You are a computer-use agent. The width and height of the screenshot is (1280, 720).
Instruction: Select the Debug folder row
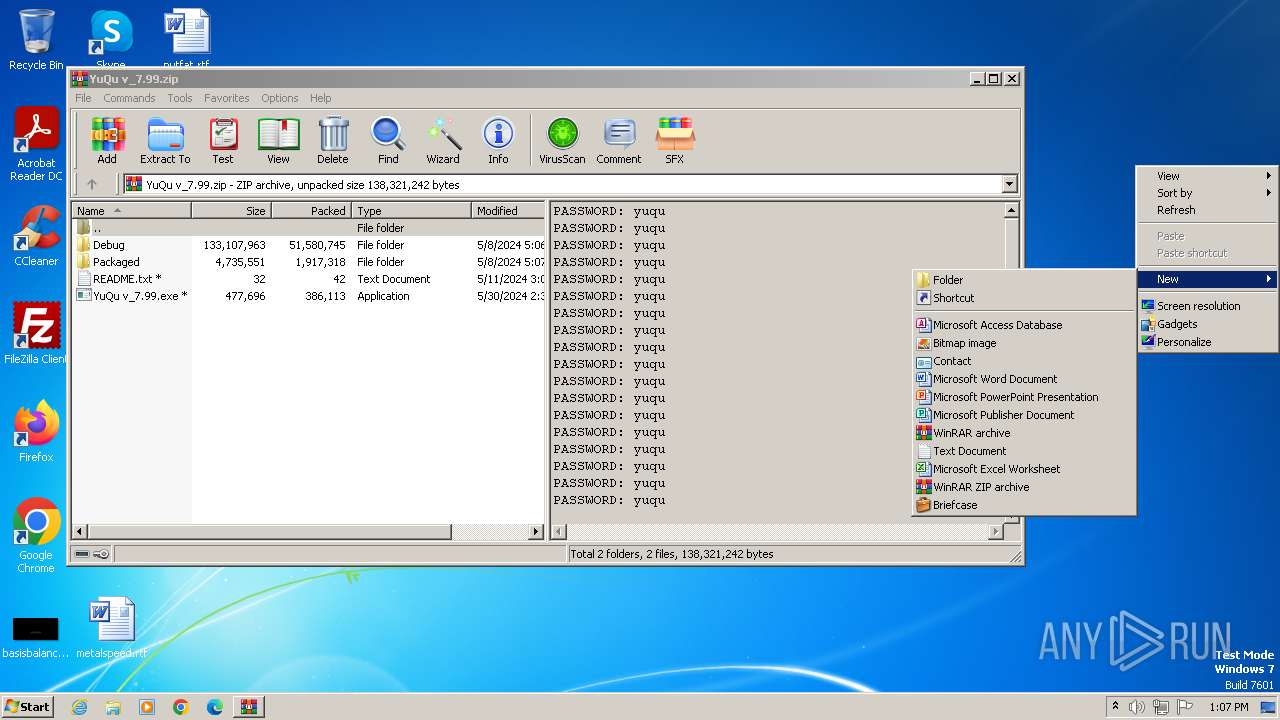tap(309, 245)
